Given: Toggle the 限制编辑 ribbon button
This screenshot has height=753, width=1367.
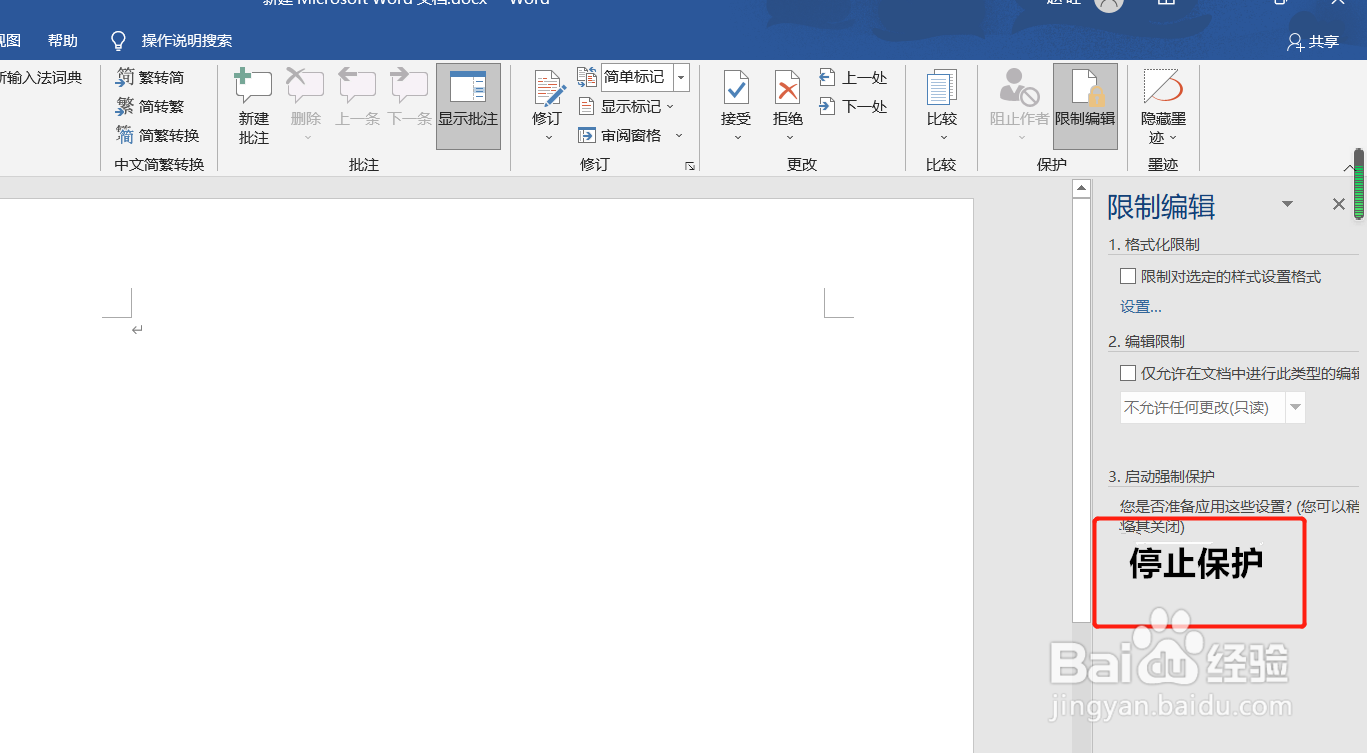Looking at the screenshot, I should click(x=1085, y=107).
